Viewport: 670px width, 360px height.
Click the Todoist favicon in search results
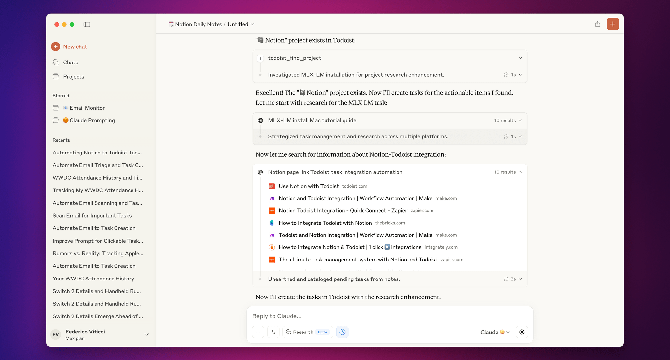tap(271, 186)
